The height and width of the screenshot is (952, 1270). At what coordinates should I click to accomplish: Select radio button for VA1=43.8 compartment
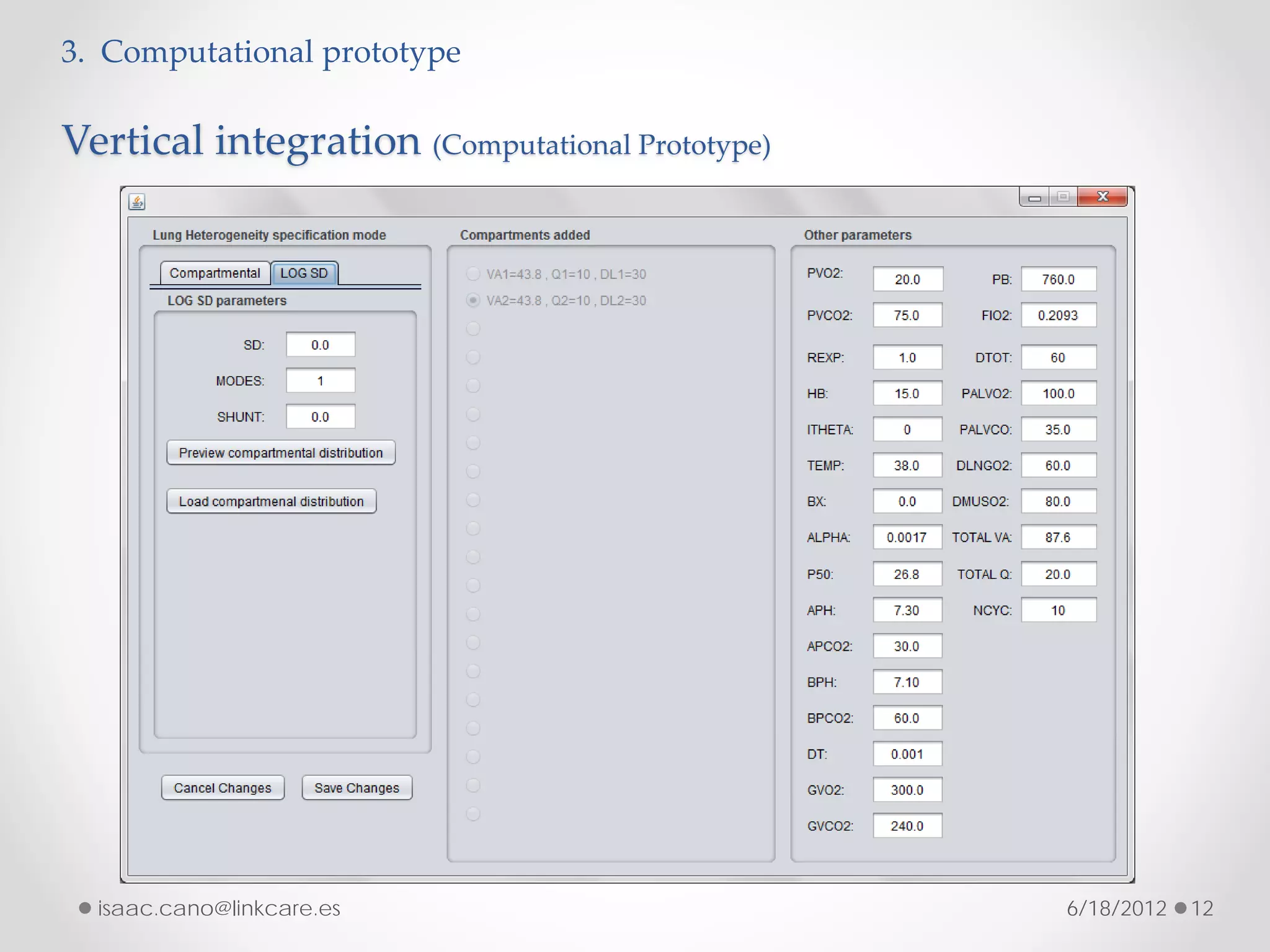(x=473, y=274)
